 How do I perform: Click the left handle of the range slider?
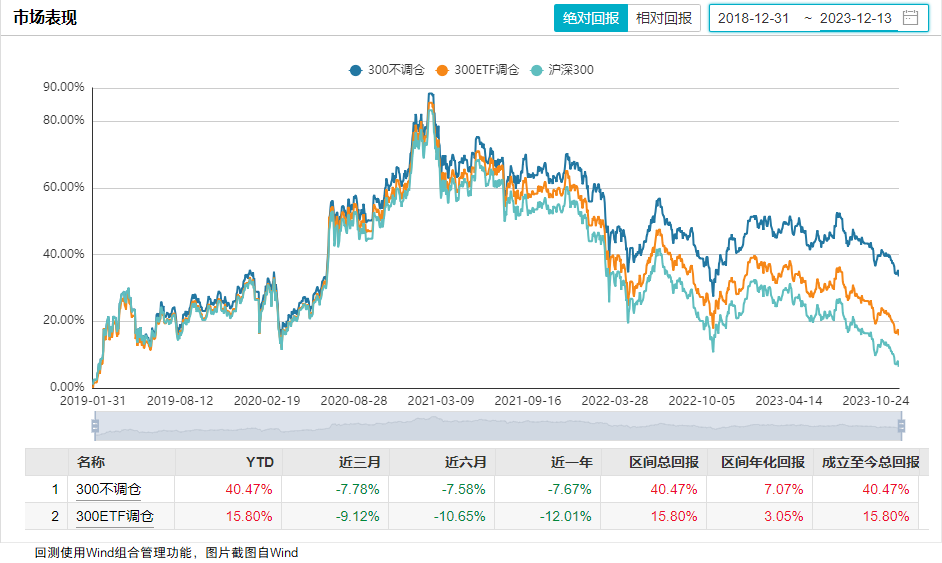pyautogui.click(x=95, y=427)
